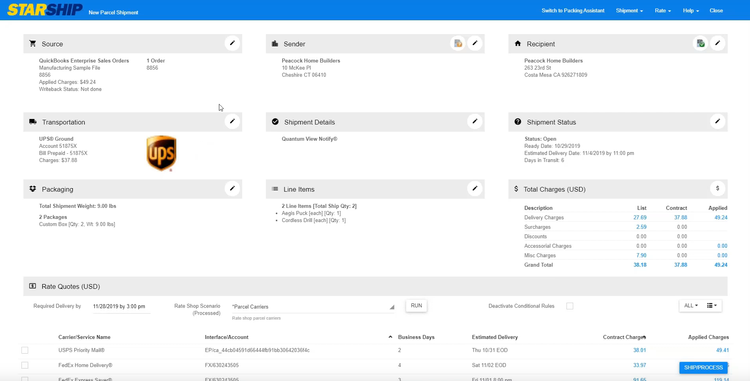750x381 pixels.
Task: Click the Shipment Status question mark icon
Action: pos(518,122)
